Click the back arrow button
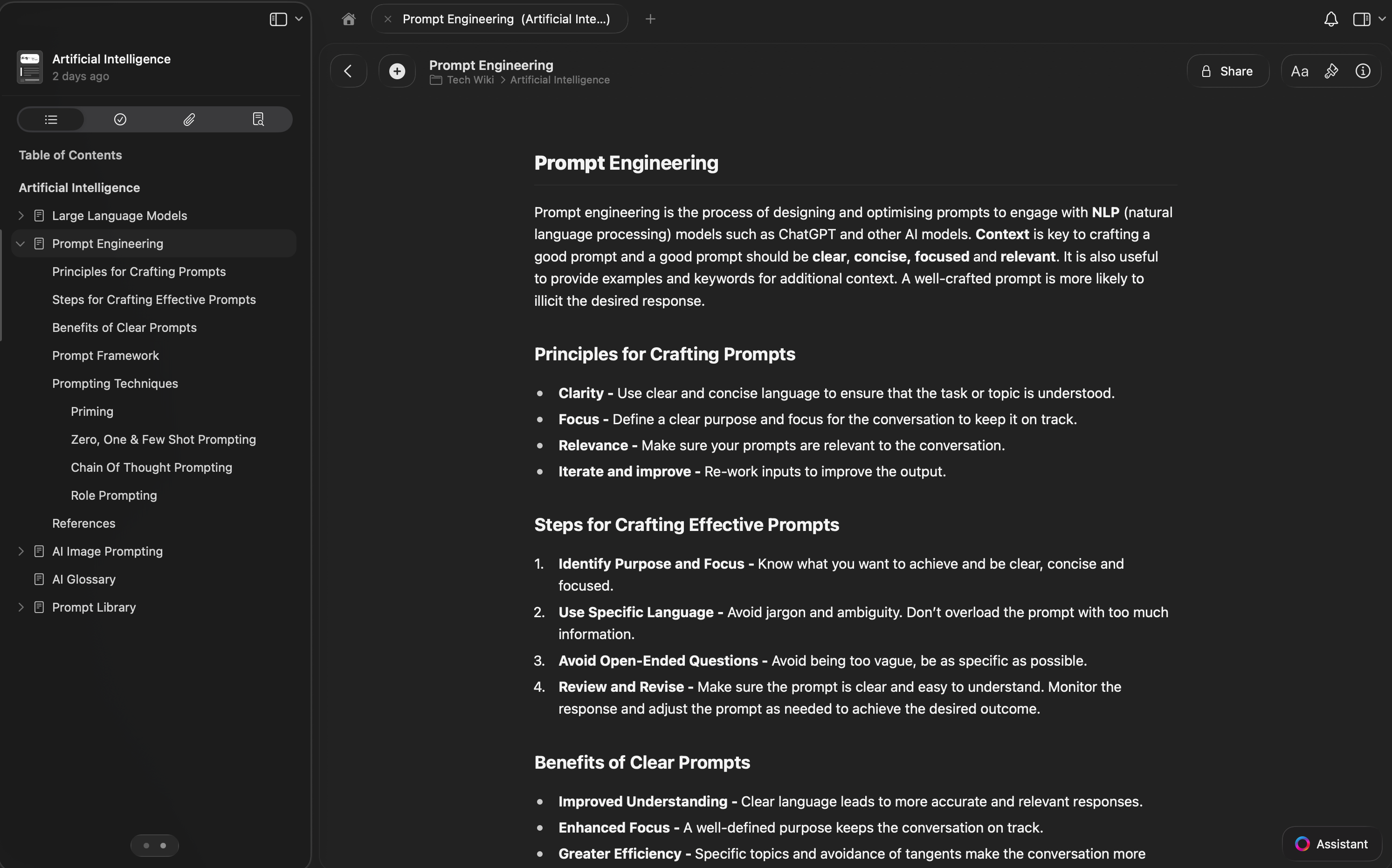The height and width of the screenshot is (868, 1392). coord(348,71)
